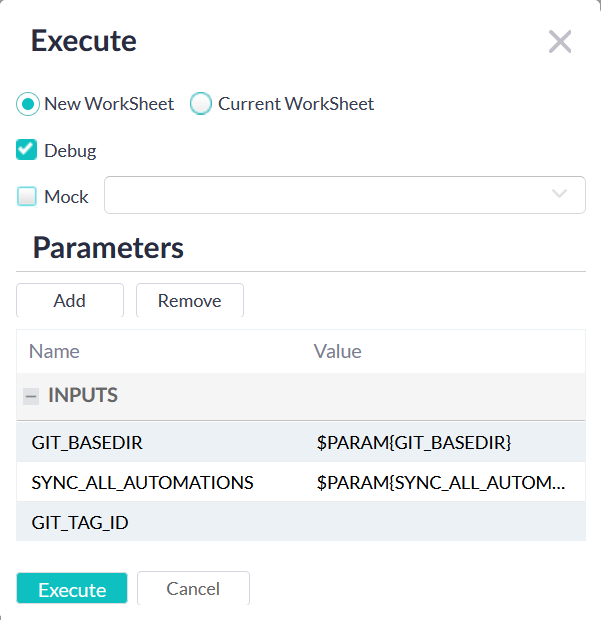Screen dimensions: 601x620
Task: Edit the $PARAM{GIT_BASEDIR} value cell
Action: coord(414,442)
